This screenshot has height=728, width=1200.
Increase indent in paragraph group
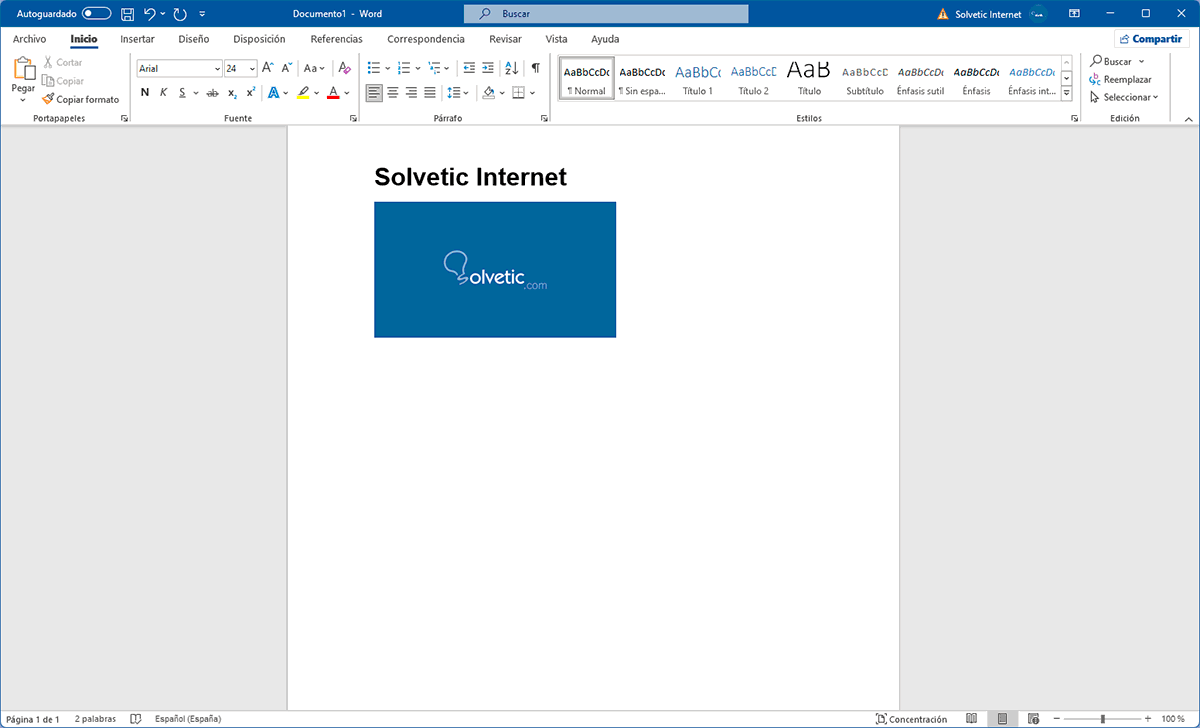[488, 68]
